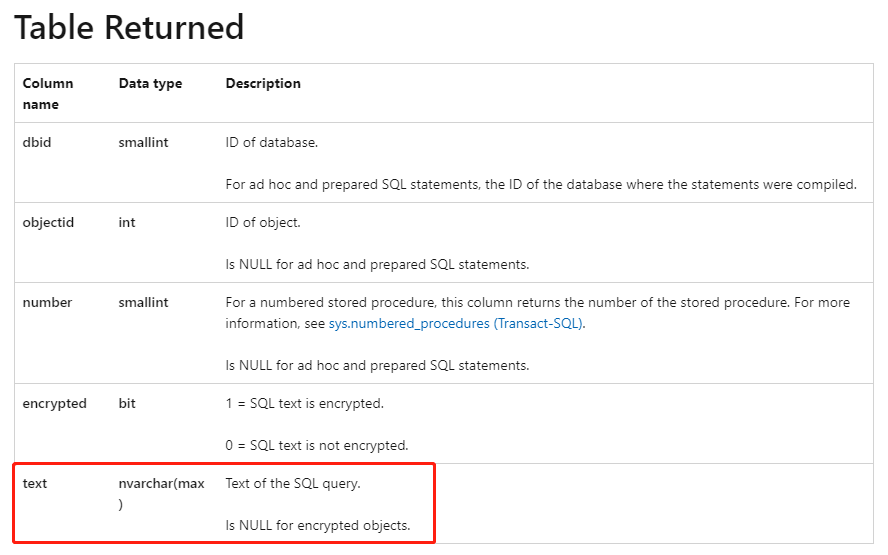888x555 pixels.
Task: Click the smallint data type for dbid
Action: [143, 143]
